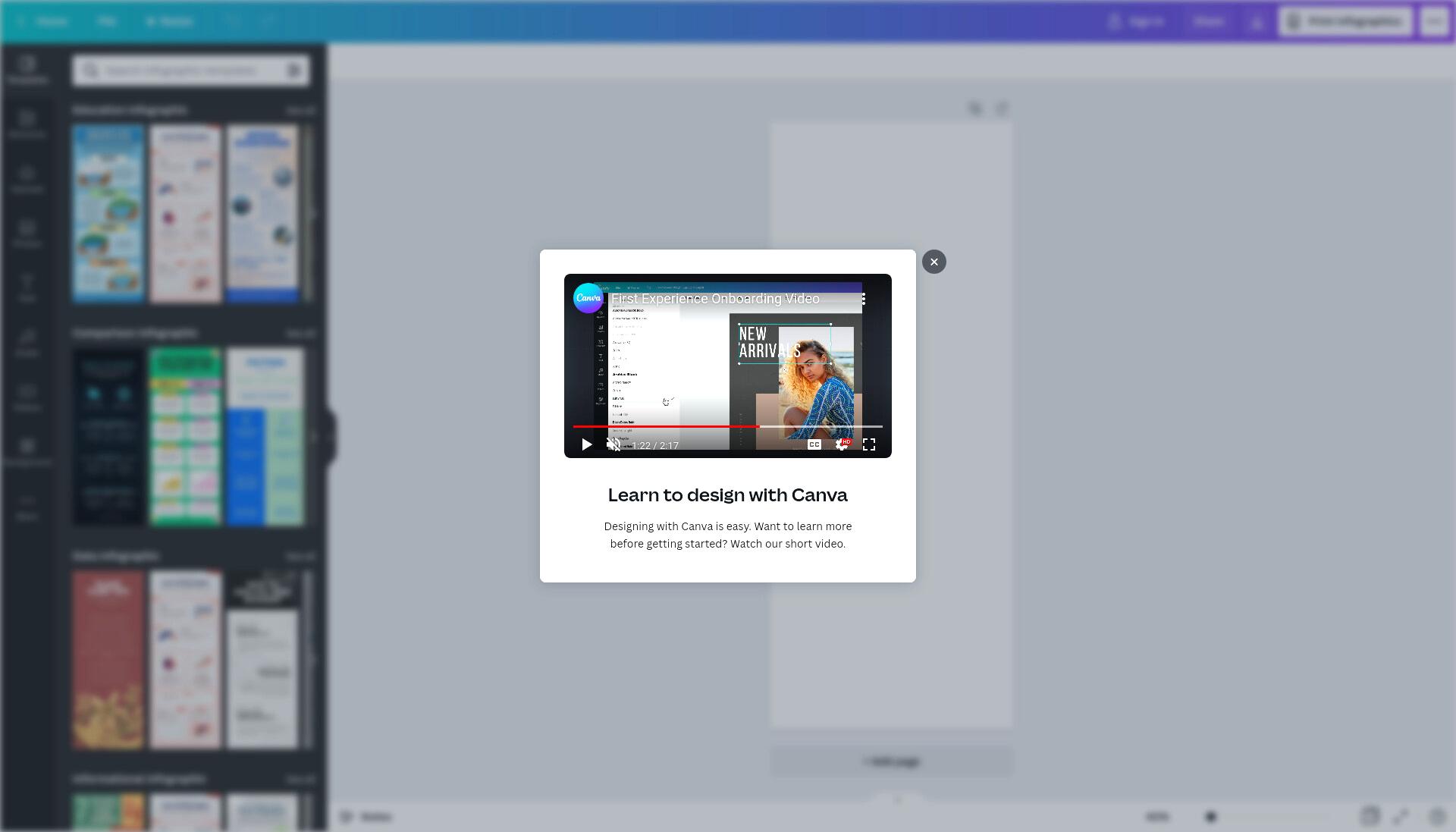Click the Print infographics button

1345,21
